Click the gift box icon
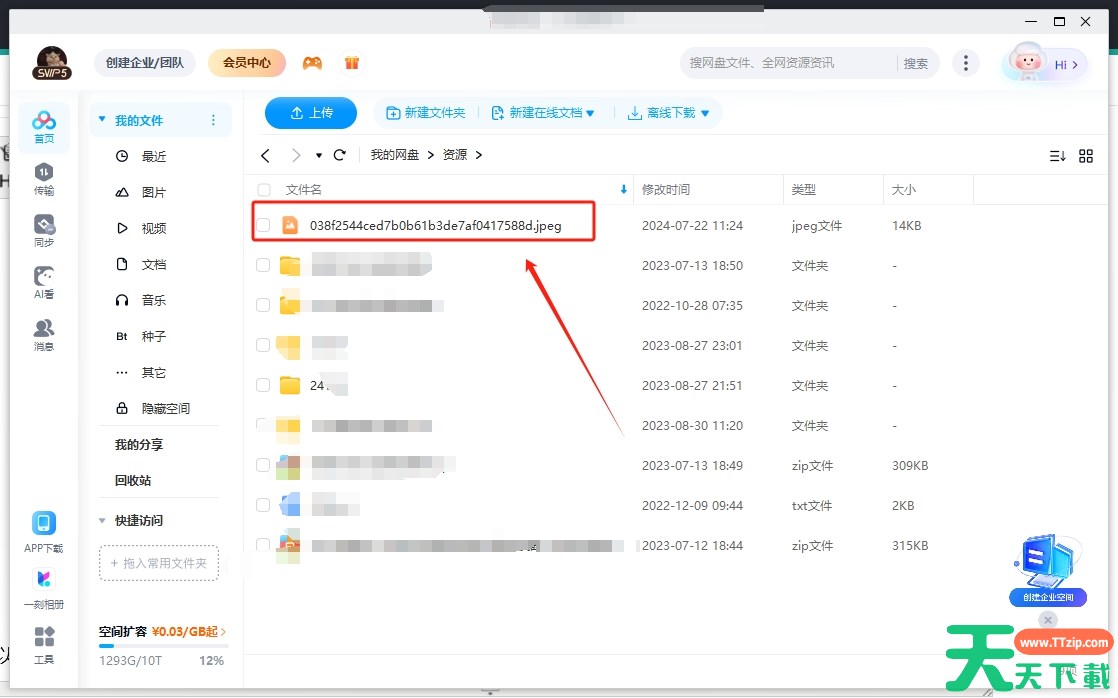 (351, 63)
